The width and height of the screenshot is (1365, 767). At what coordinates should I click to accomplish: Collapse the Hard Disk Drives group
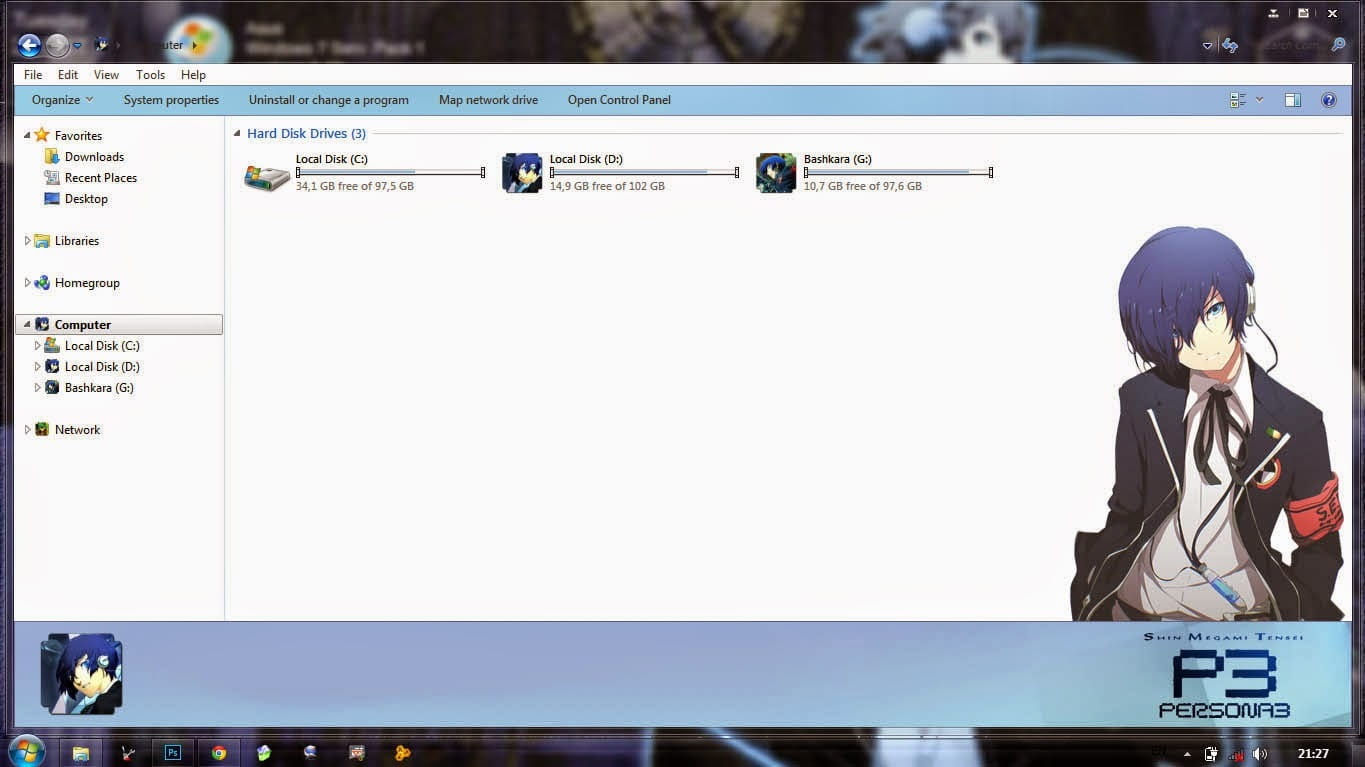click(237, 133)
